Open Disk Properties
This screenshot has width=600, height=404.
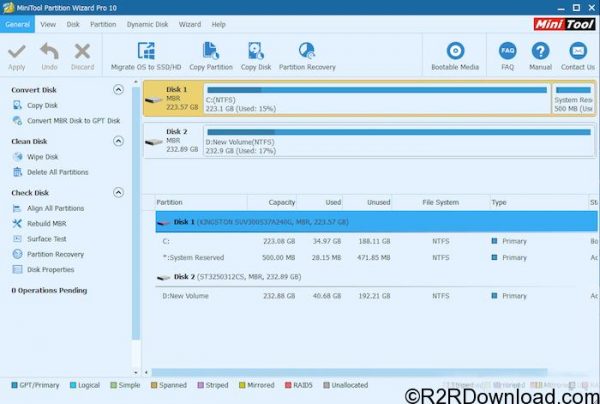[x=51, y=269]
